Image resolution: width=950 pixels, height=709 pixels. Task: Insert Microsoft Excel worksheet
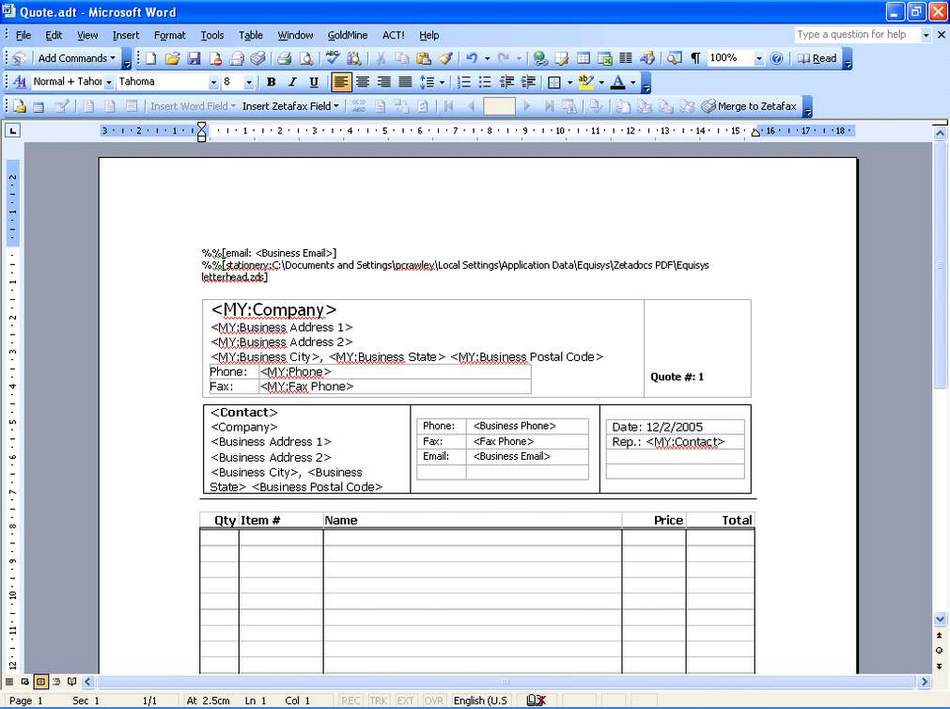605,58
